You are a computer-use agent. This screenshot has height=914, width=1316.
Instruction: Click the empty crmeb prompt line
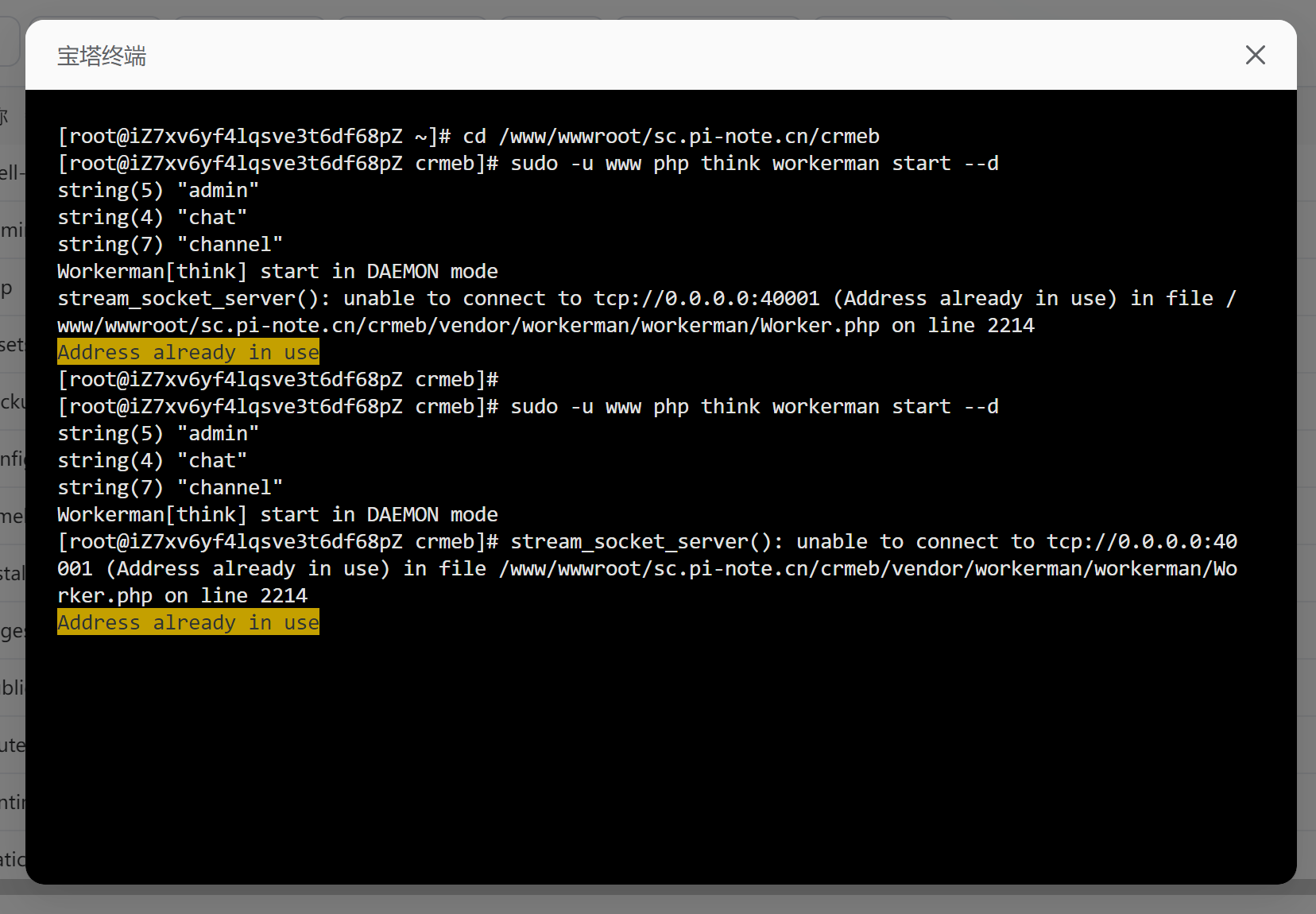(277, 380)
